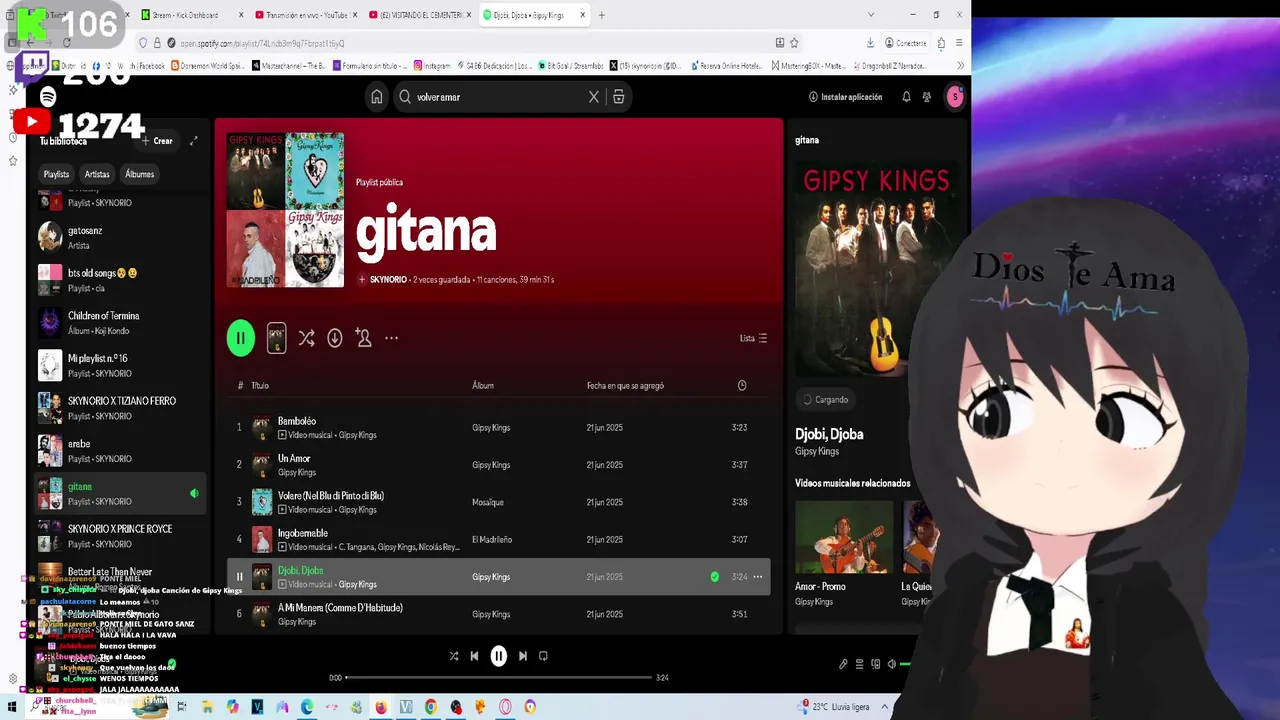
Task: Open the Browse icon beside search
Action: [619, 97]
